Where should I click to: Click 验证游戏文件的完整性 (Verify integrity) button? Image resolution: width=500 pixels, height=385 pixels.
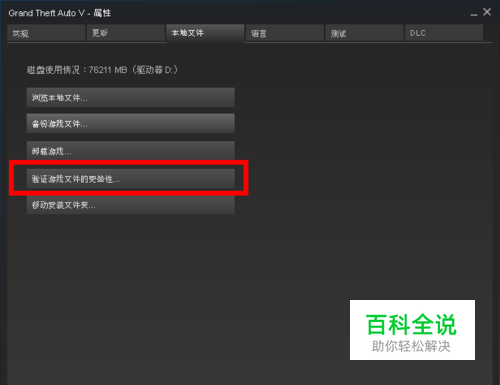[x=131, y=179]
